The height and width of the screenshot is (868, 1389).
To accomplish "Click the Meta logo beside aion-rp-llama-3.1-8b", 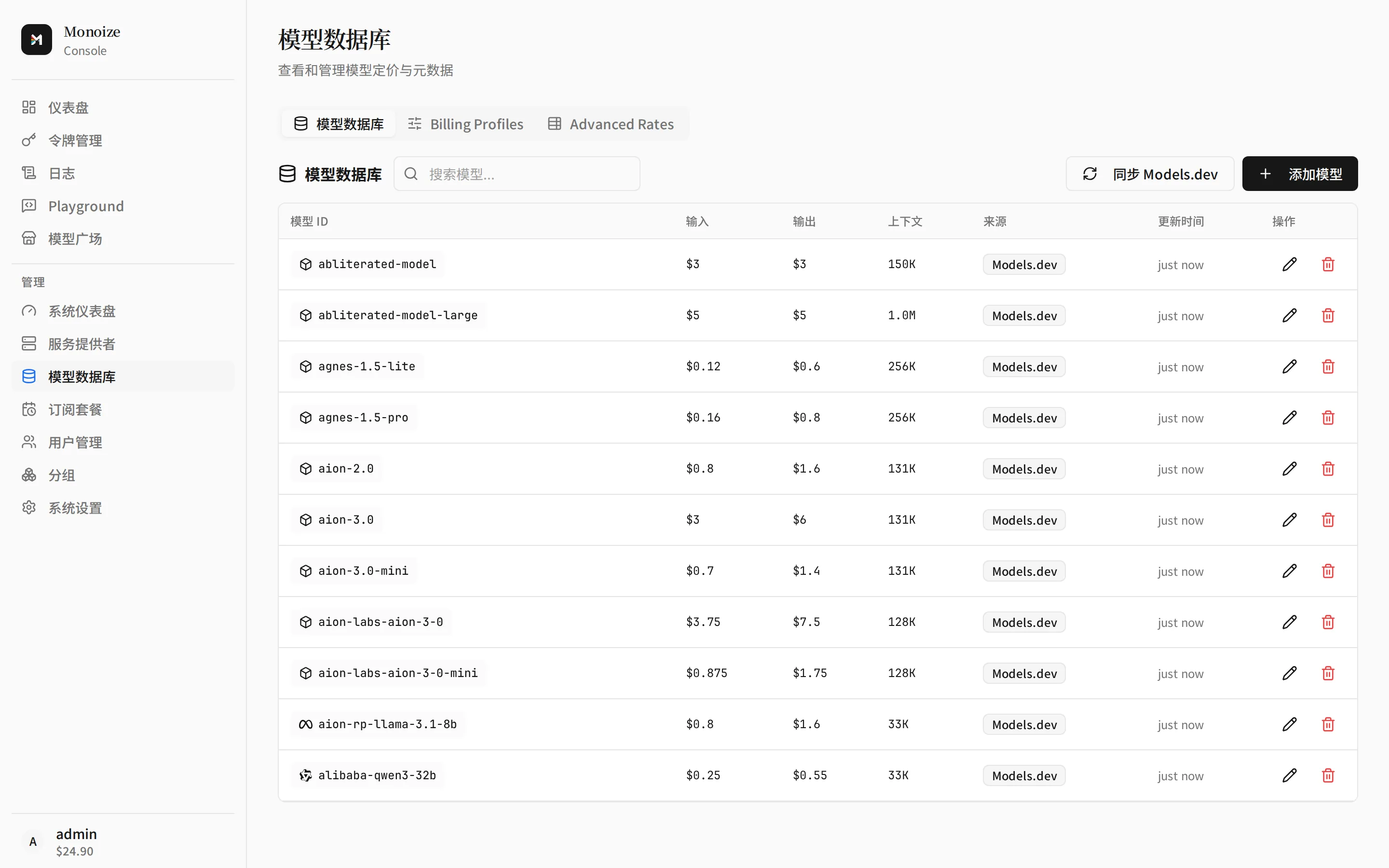I will (305, 724).
